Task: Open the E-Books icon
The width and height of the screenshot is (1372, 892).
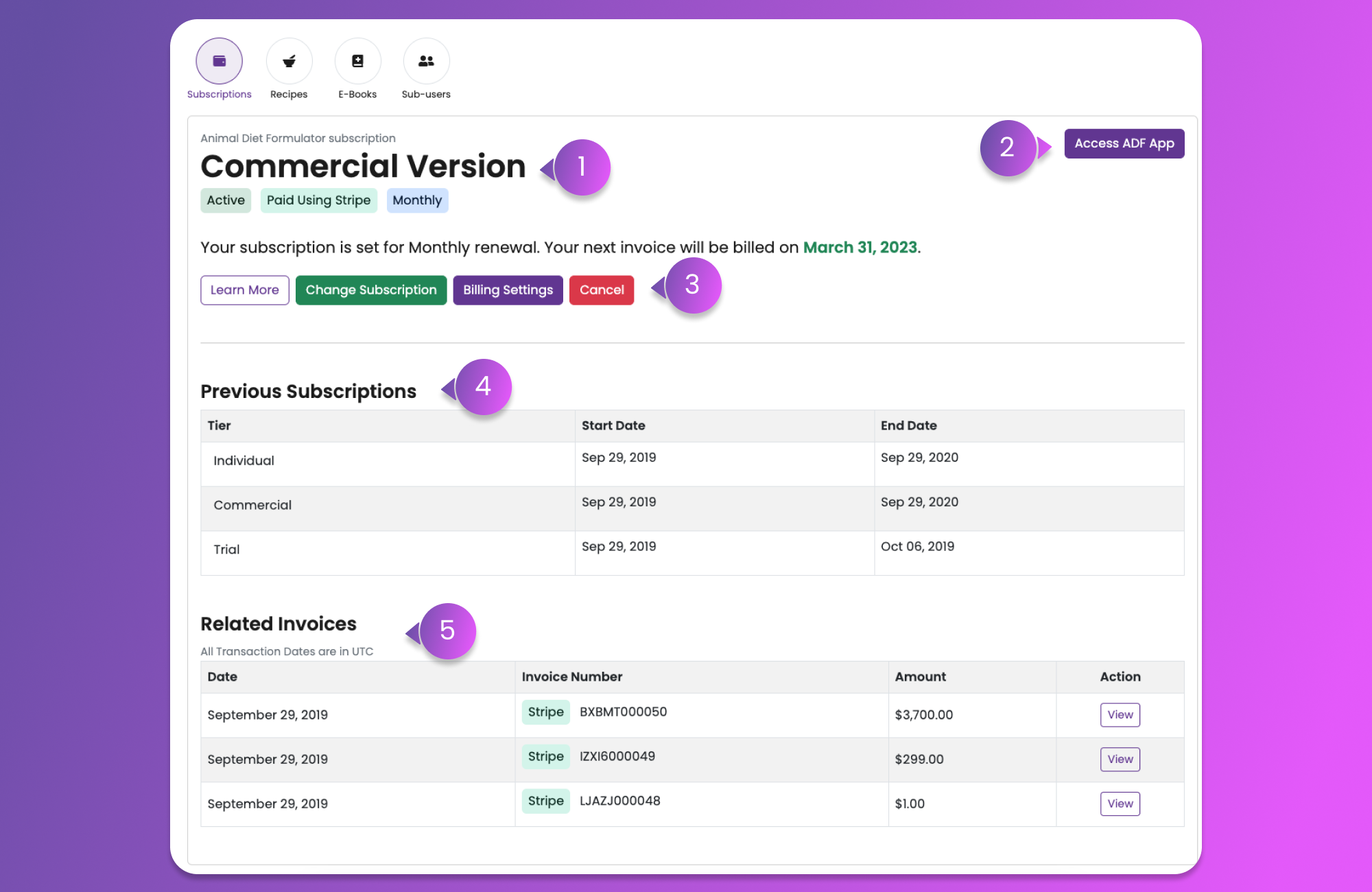Action: pyautogui.click(x=357, y=61)
